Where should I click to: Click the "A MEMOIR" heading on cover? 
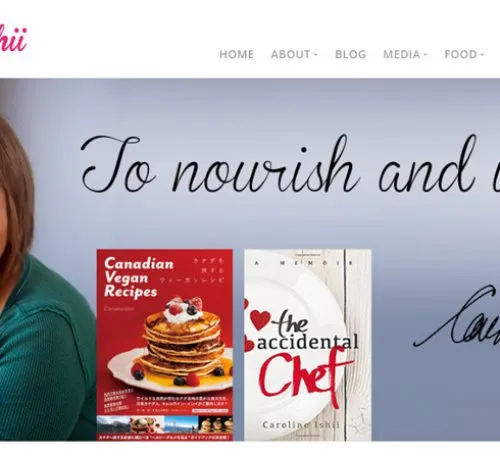304,263
